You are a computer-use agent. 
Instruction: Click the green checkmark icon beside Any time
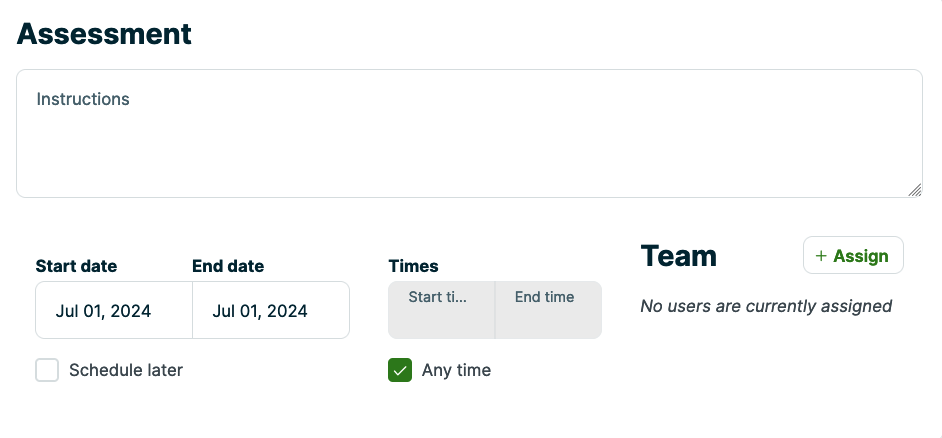pyautogui.click(x=400, y=370)
